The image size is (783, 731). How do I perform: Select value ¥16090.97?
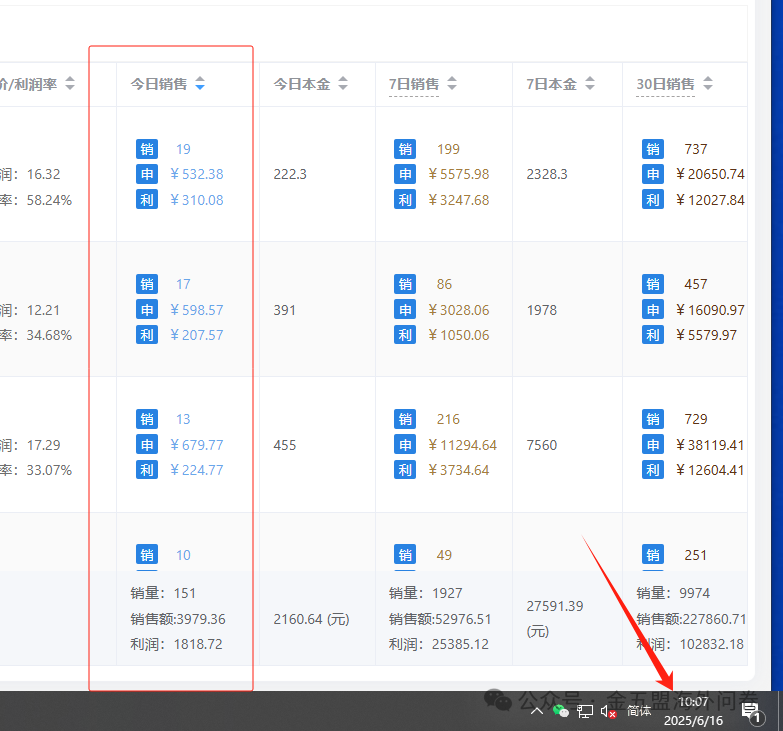point(710,310)
